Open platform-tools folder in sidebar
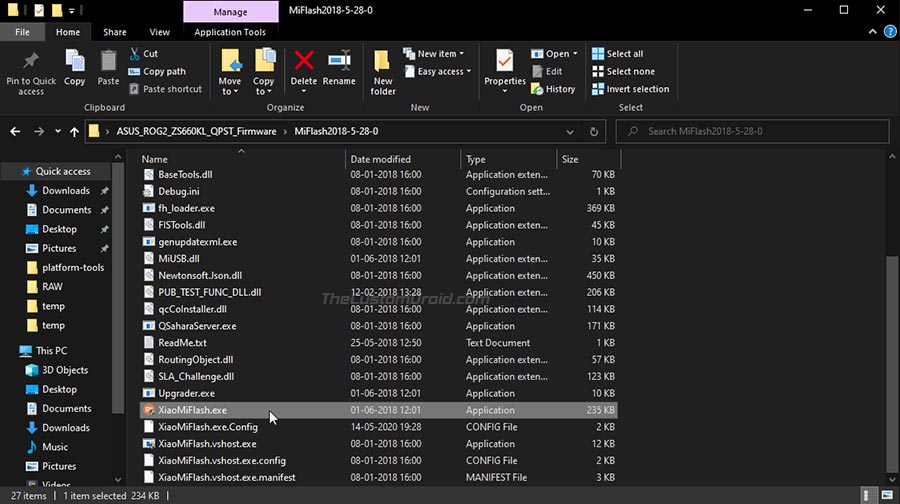 click(x=65, y=267)
